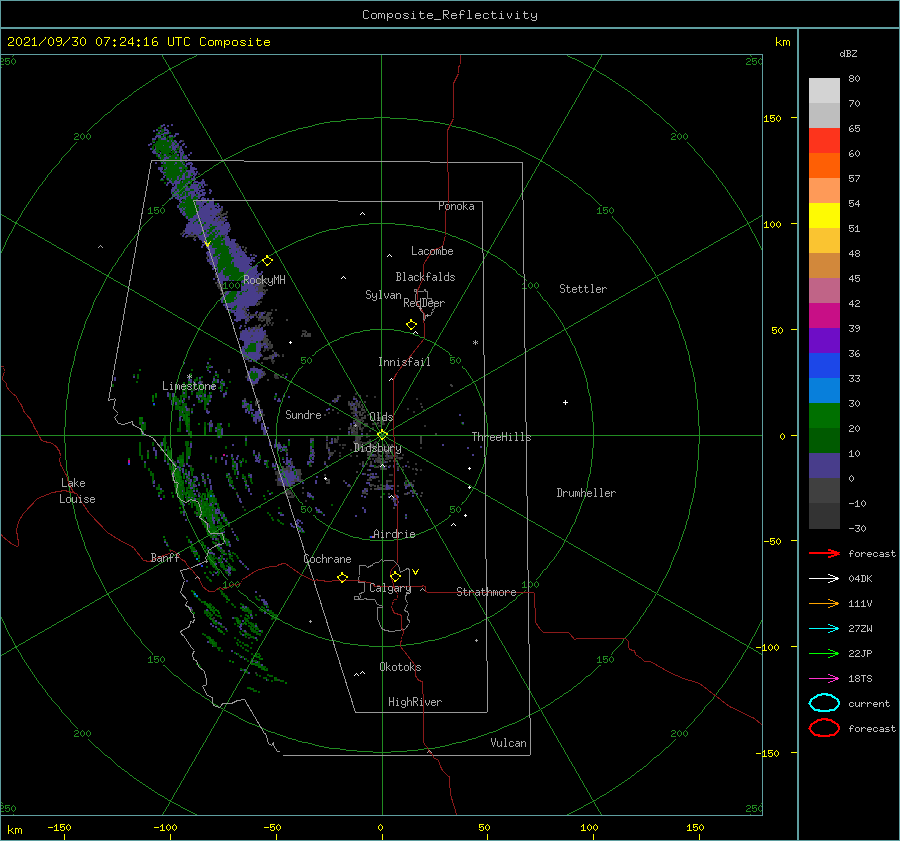The height and width of the screenshot is (841, 900).
Task: Click the yellow radar-center diamond at Olds
Action: [x=382, y=435]
